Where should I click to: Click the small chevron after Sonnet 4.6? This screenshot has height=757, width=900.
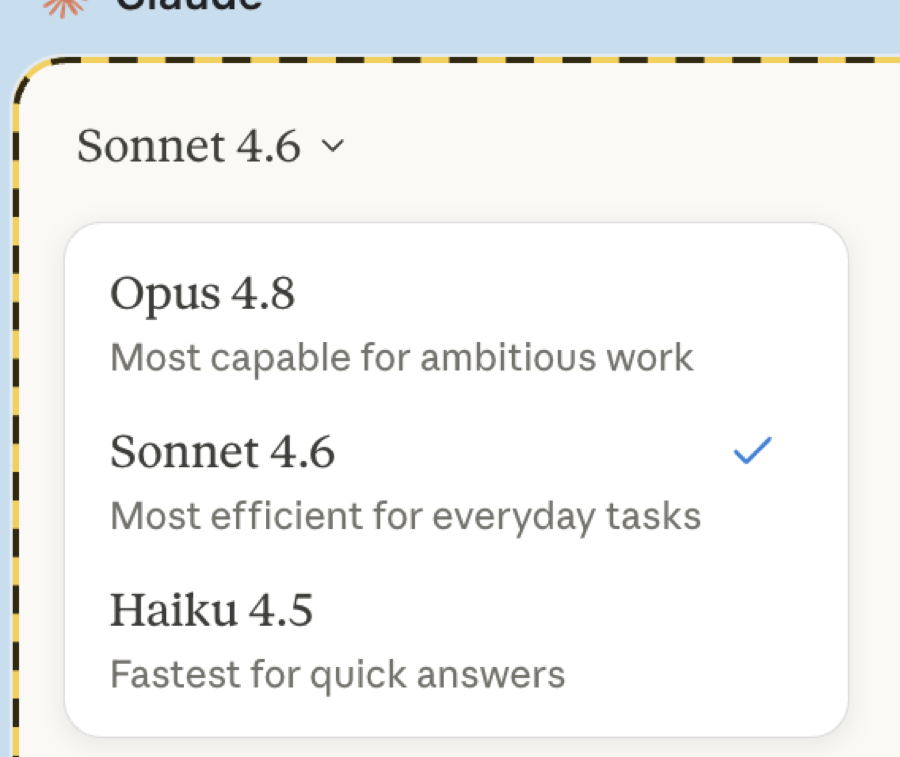point(332,146)
